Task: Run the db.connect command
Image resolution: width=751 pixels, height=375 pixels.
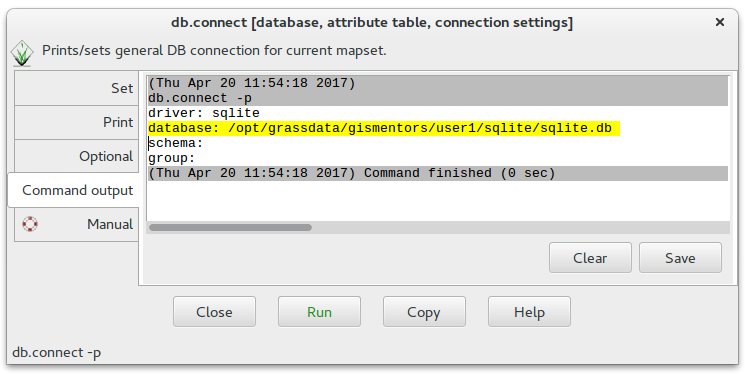Action: [x=319, y=312]
